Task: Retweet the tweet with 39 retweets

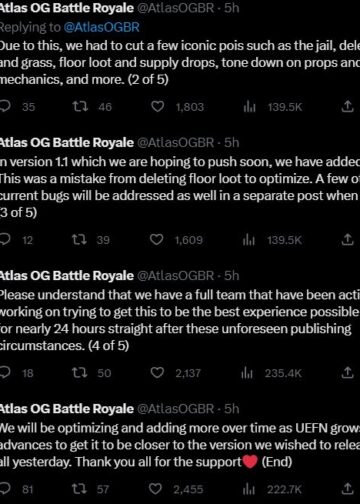Action: click(80, 240)
